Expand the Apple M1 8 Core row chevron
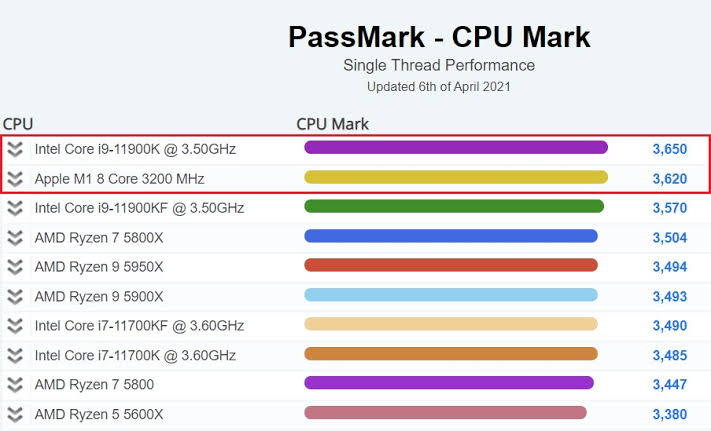 pyautogui.click(x=15, y=179)
